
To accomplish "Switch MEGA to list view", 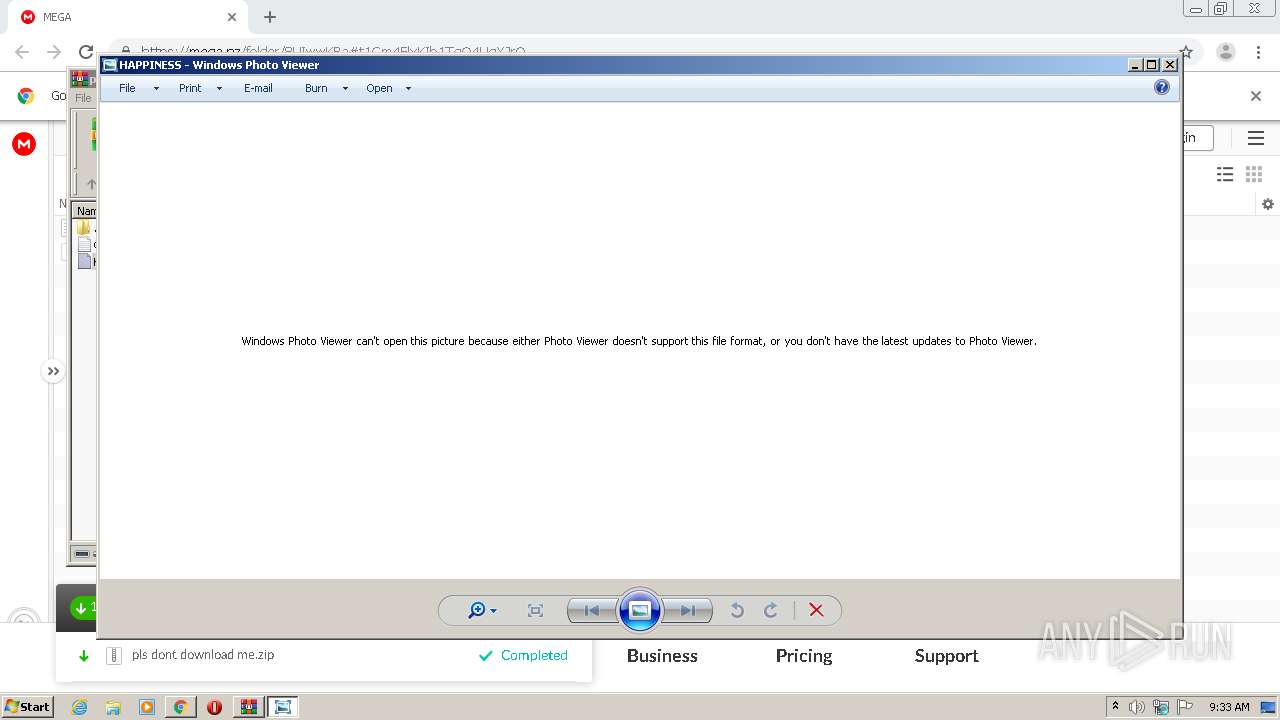I will [1225, 174].
